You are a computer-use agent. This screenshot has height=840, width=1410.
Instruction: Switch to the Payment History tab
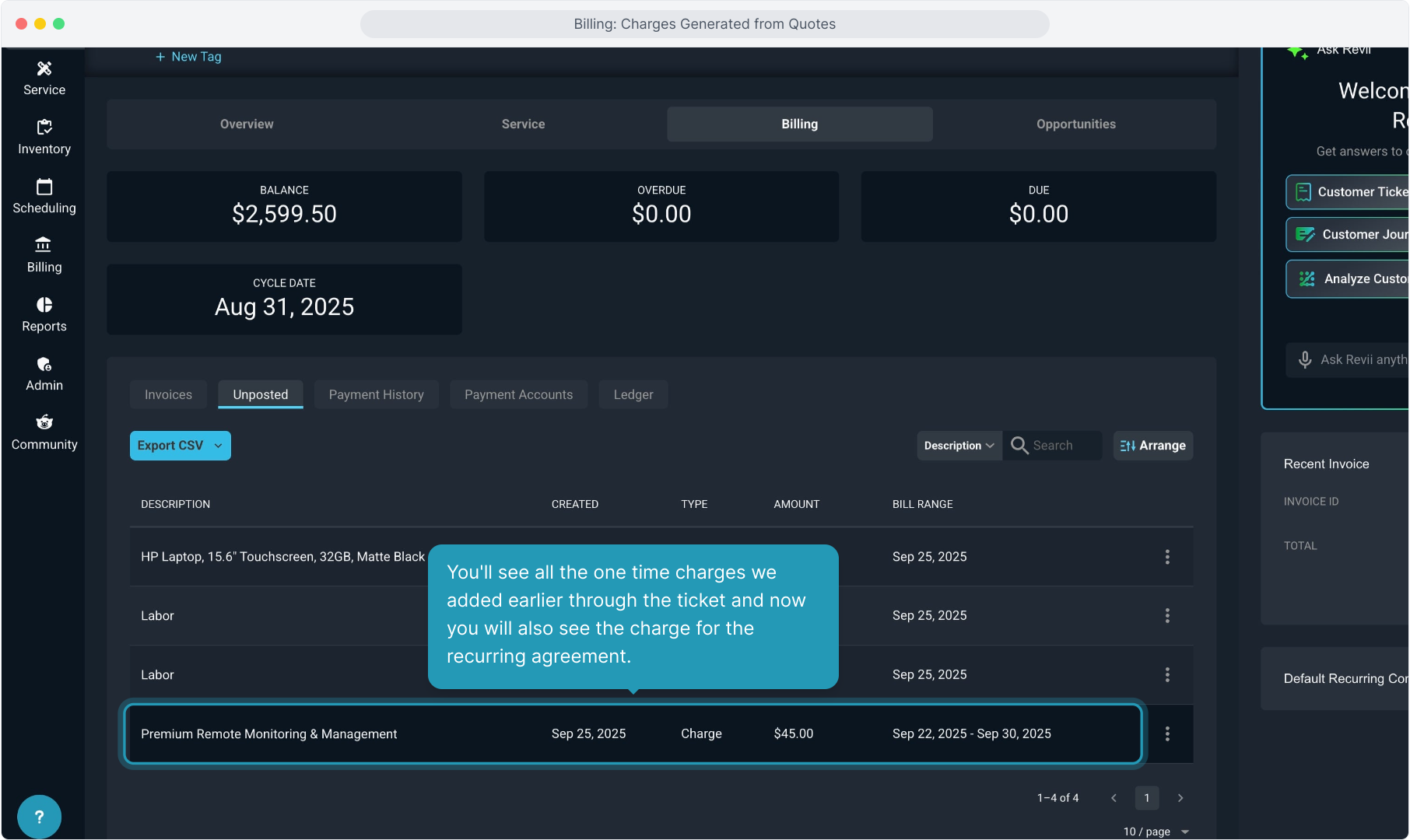[x=376, y=395]
